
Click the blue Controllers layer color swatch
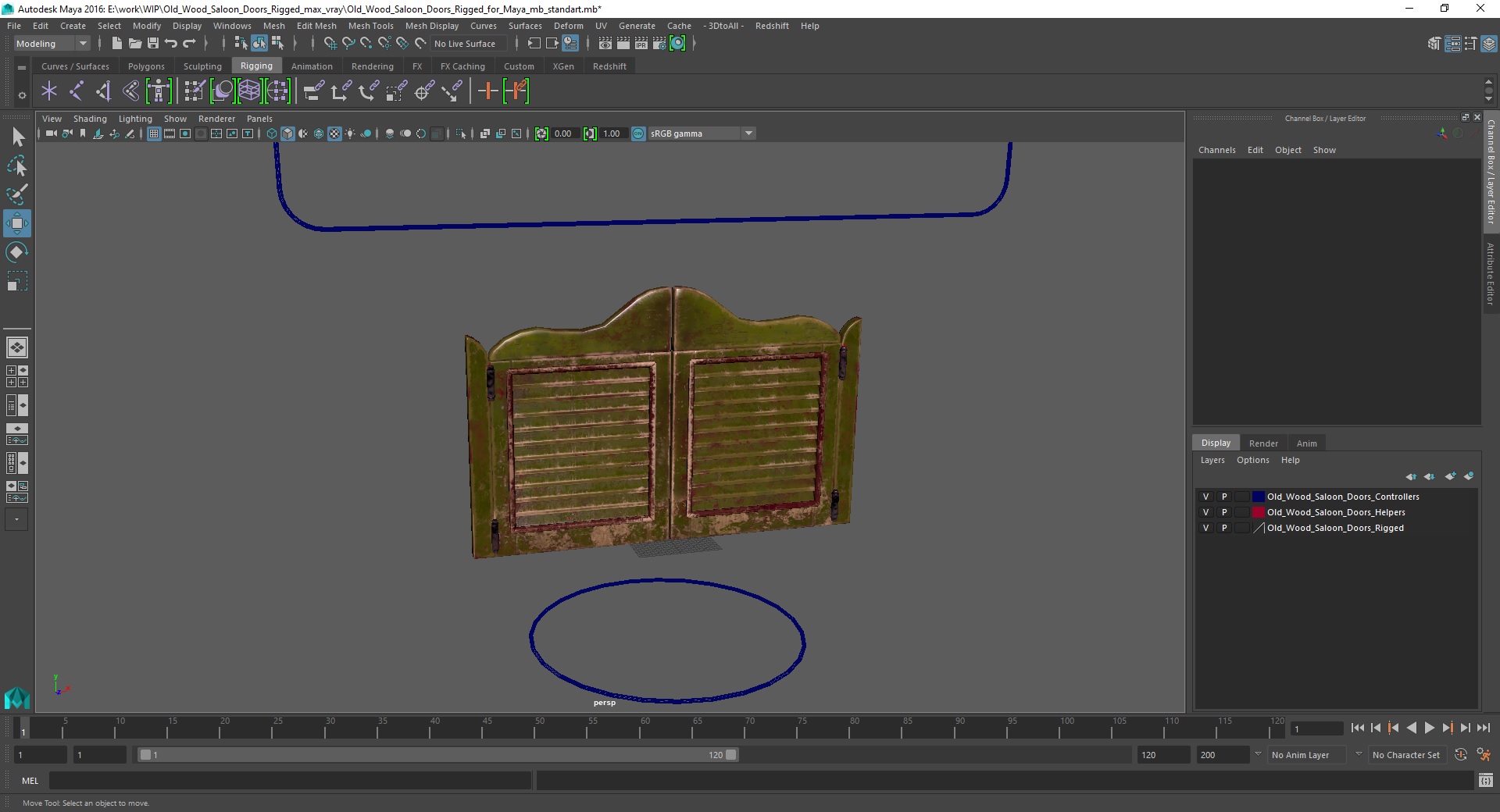(x=1258, y=497)
